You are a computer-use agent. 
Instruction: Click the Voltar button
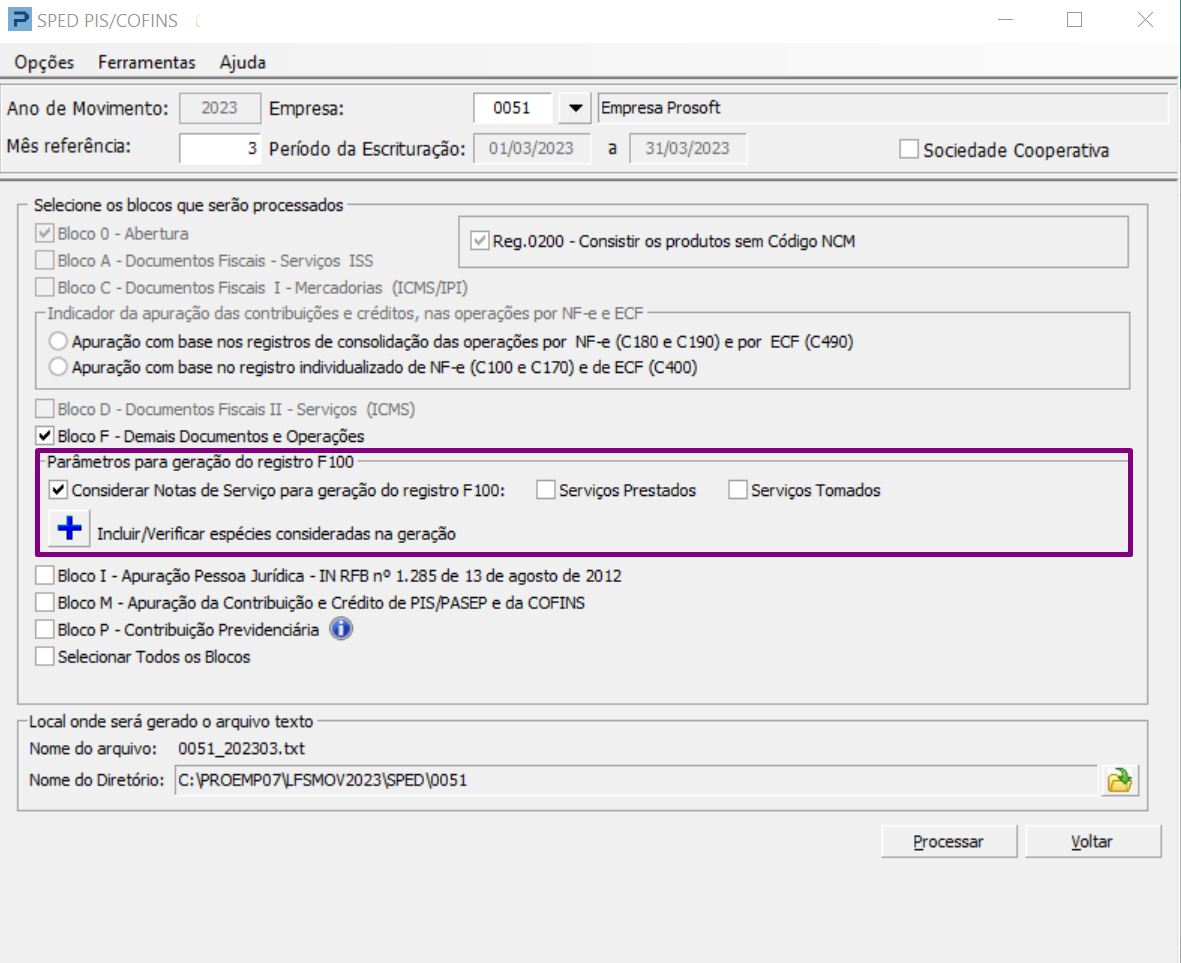(1093, 841)
